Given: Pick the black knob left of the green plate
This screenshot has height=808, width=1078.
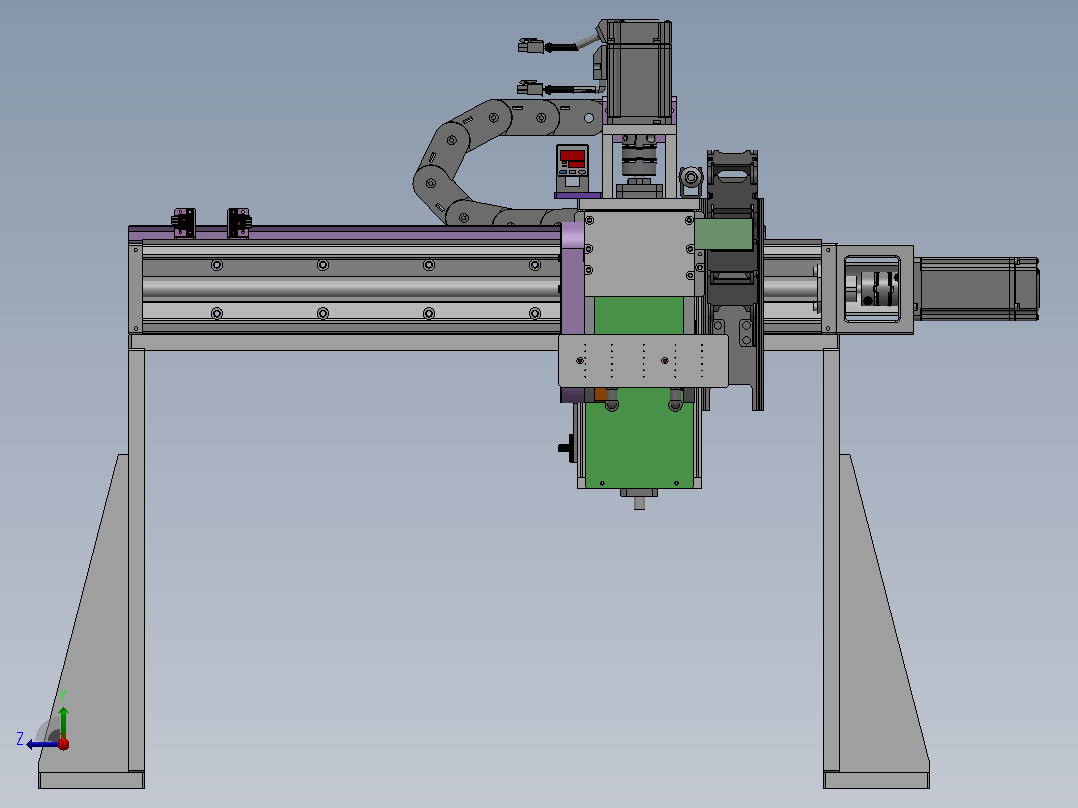Looking at the screenshot, I should 567,448.
